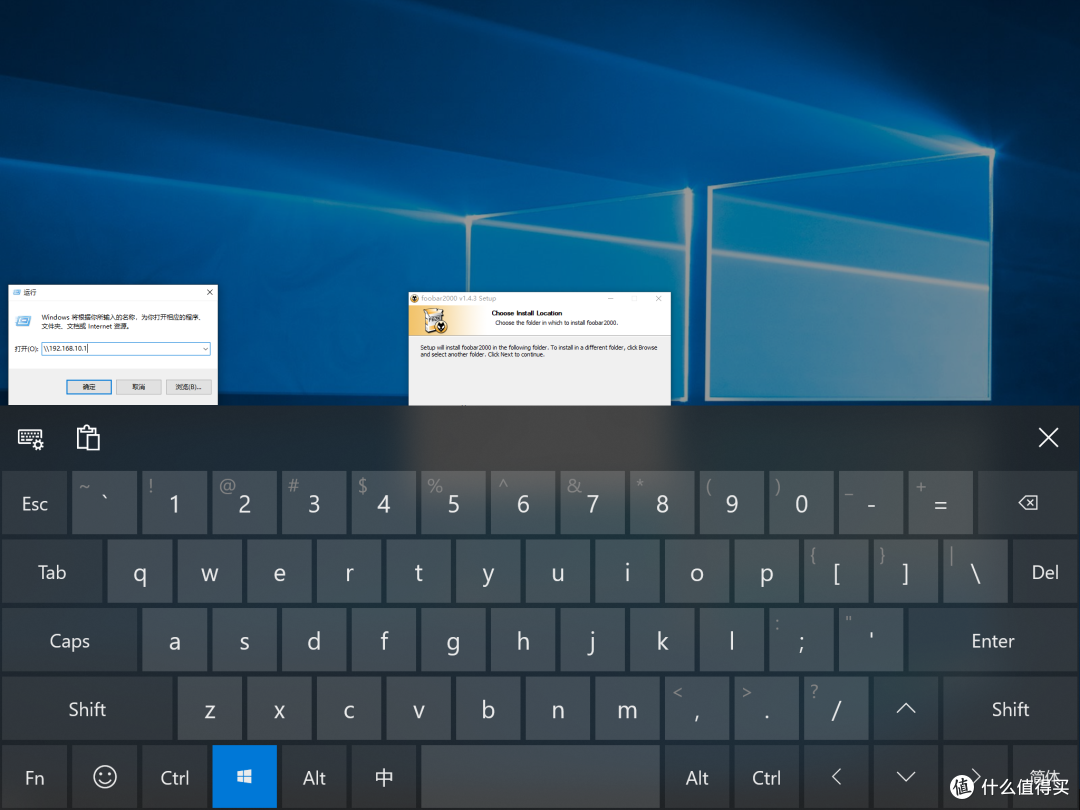Expand the Run dialog address dropdown arrow
1080x810 pixels.
click(205, 349)
